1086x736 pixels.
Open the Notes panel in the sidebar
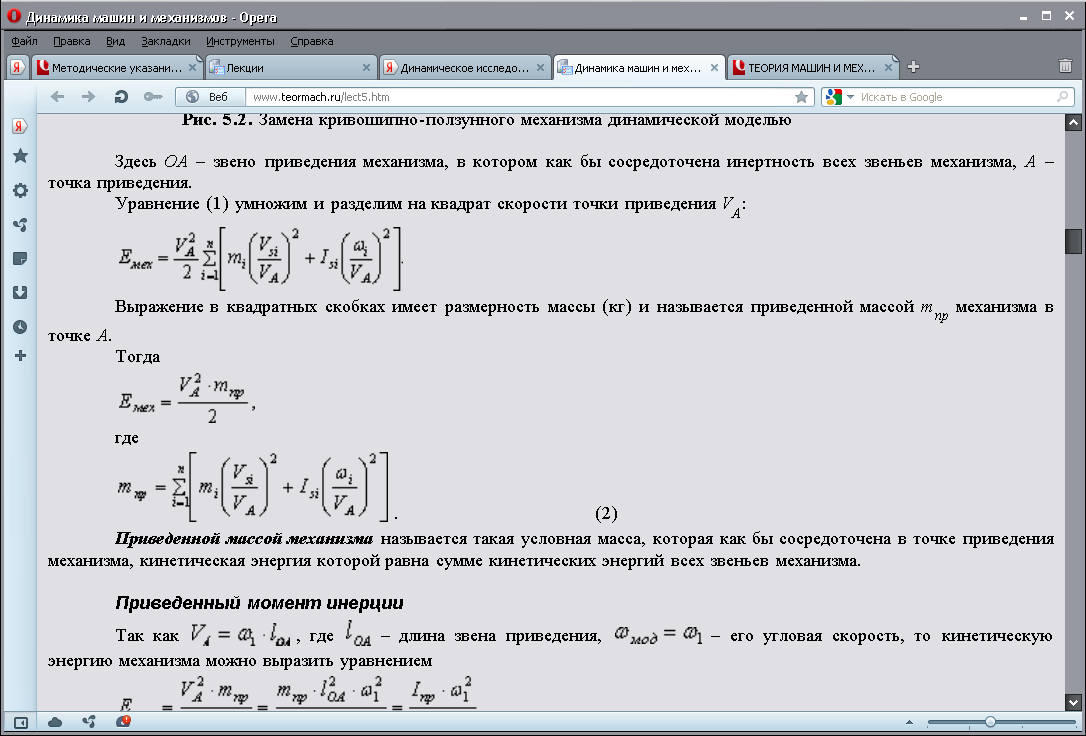point(20,259)
